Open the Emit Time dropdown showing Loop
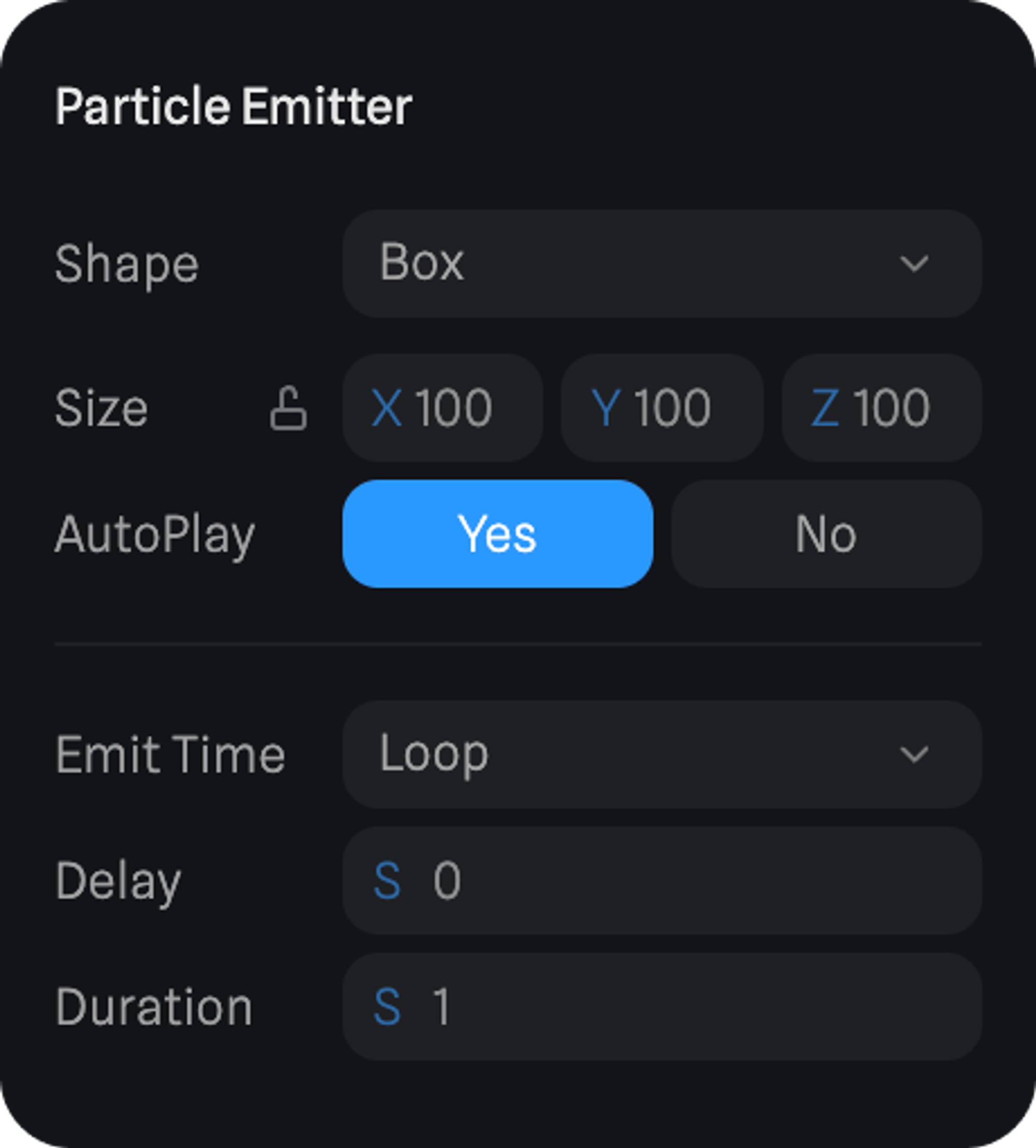This screenshot has width=1036, height=1148. coord(626,754)
